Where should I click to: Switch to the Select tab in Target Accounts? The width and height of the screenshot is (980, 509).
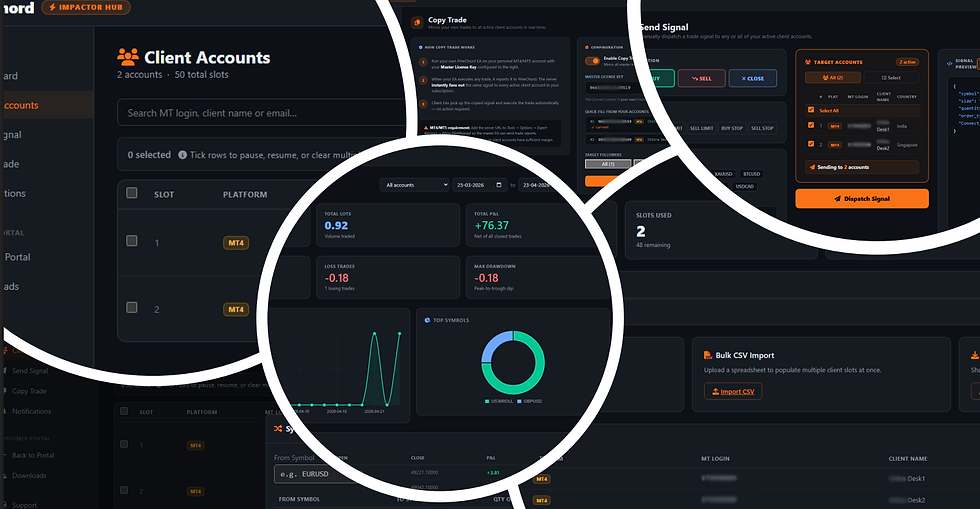pos(891,78)
